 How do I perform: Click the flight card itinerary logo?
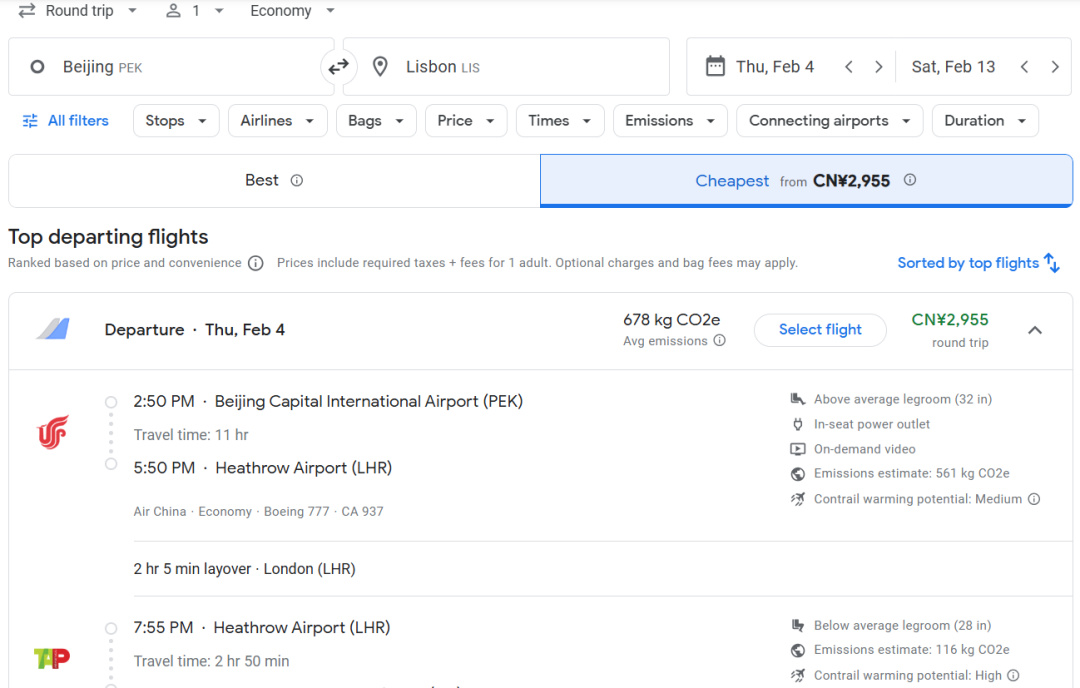pyautogui.click(x=53, y=329)
